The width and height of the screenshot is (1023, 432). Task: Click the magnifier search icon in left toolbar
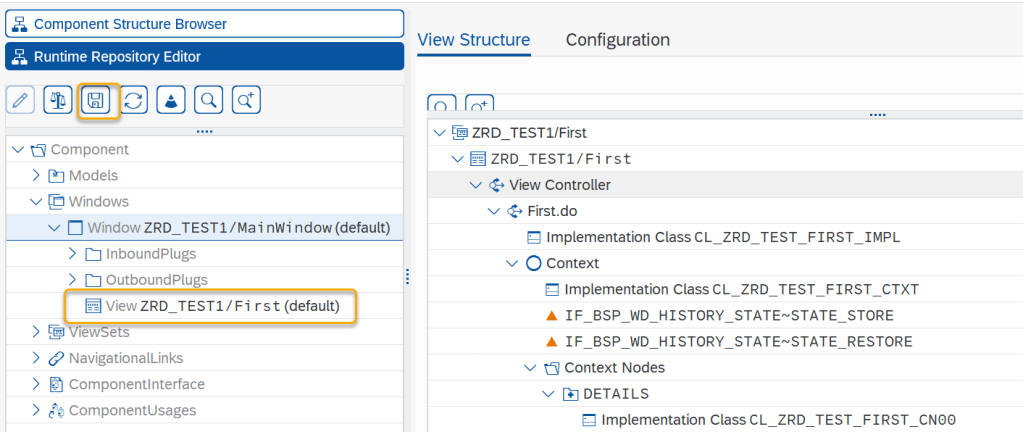(208, 100)
